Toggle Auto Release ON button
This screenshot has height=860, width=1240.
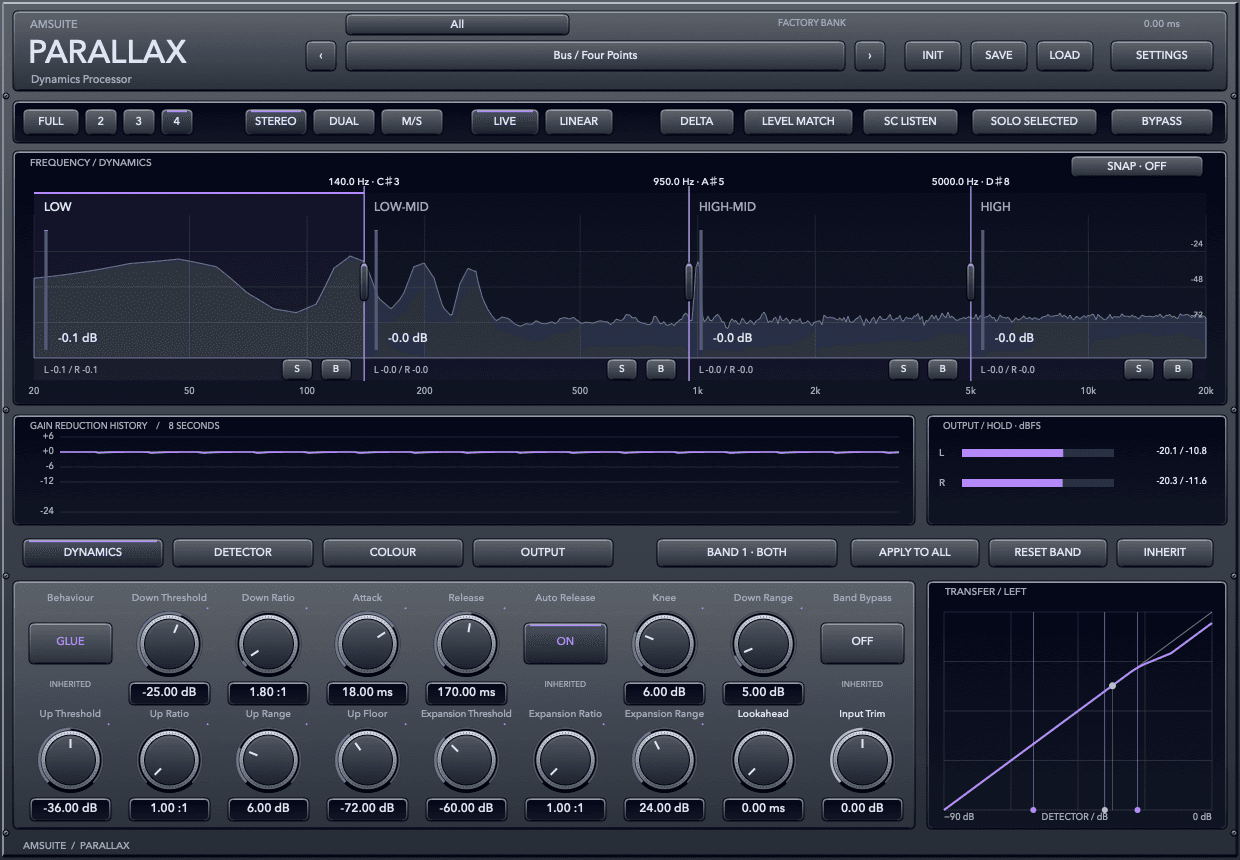pos(565,642)
